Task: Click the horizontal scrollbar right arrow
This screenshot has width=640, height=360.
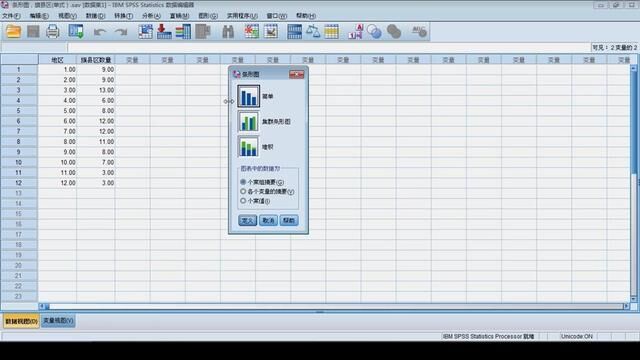Action: 626,306
